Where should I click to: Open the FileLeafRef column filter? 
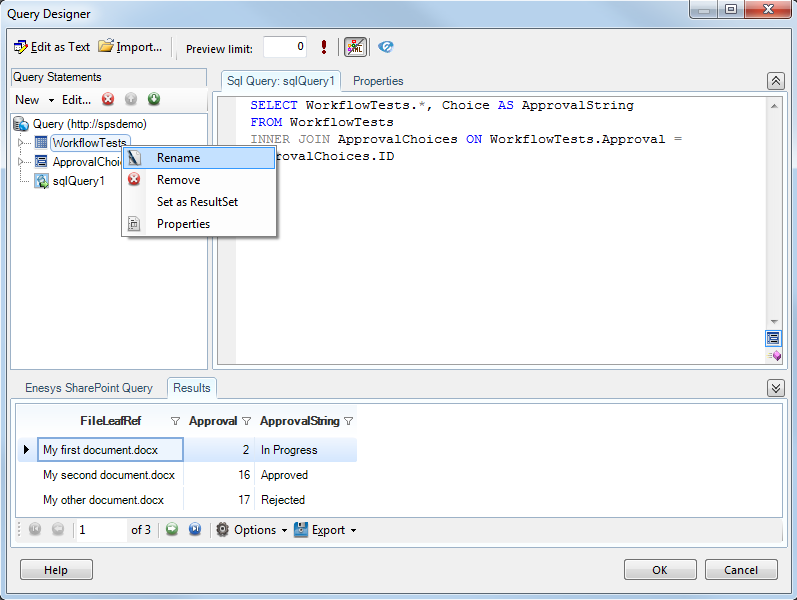click(176, 421)
